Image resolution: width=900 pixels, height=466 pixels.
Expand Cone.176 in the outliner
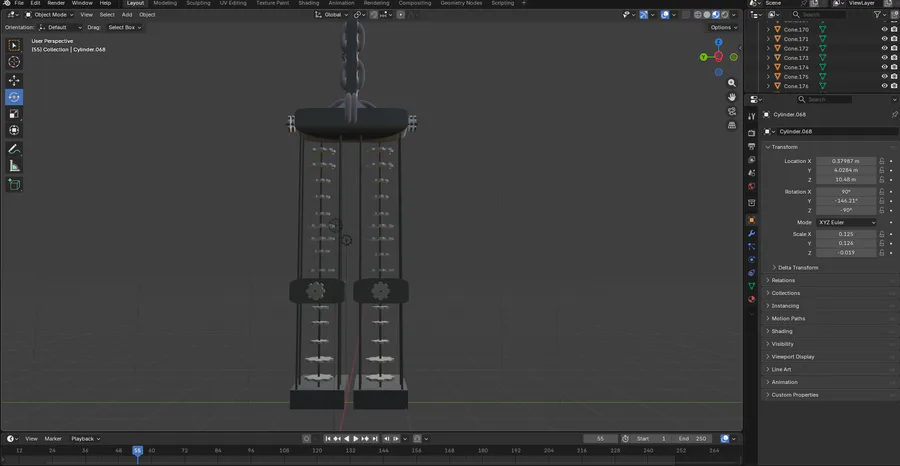[x=769, y=86]
